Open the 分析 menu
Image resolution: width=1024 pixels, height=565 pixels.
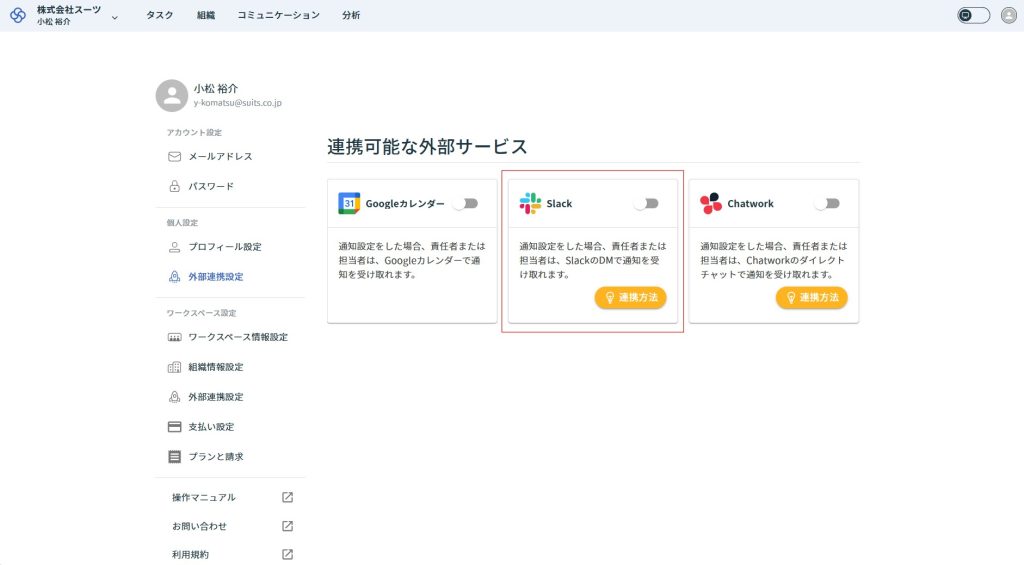coord(351,15)
